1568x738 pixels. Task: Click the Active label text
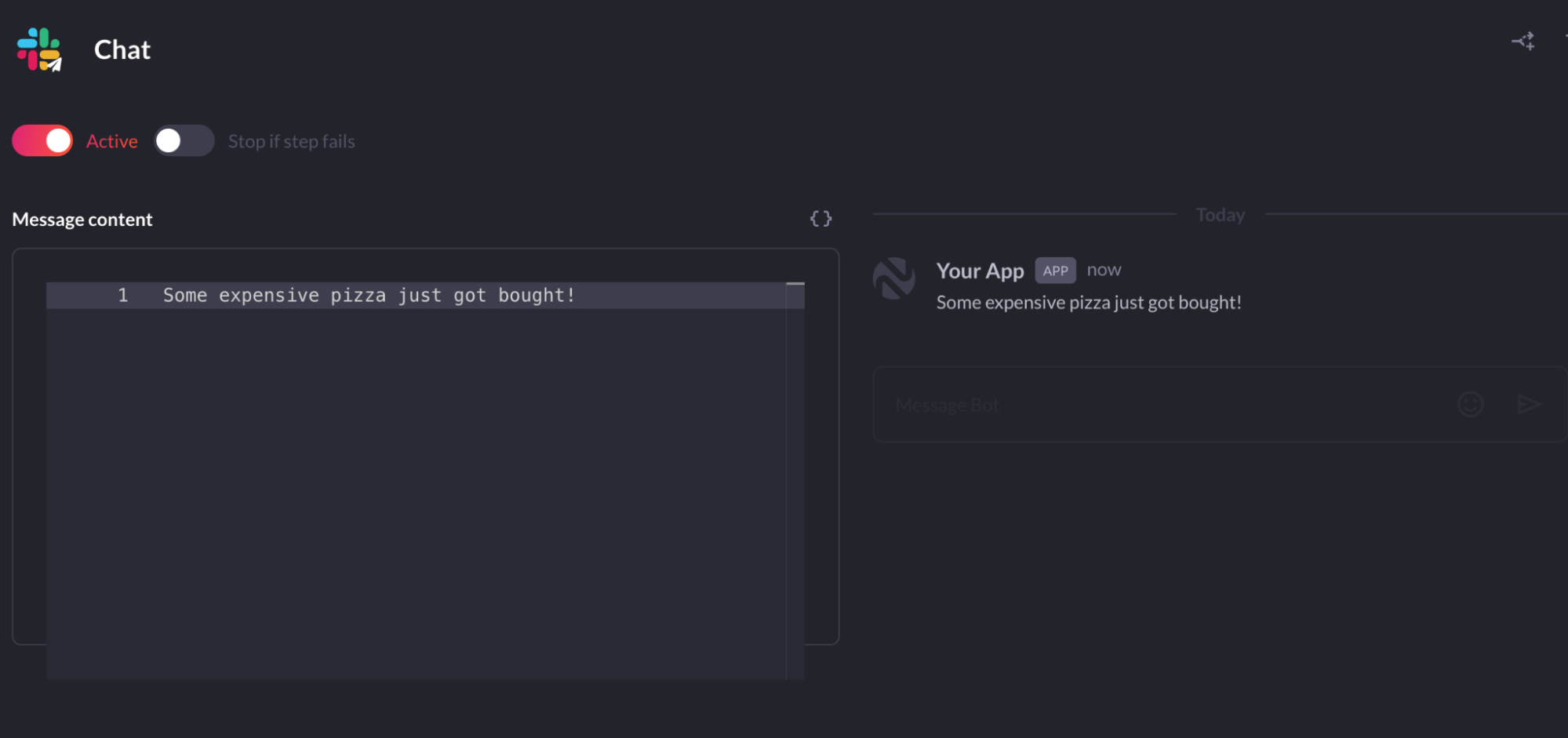coord(112,141)
